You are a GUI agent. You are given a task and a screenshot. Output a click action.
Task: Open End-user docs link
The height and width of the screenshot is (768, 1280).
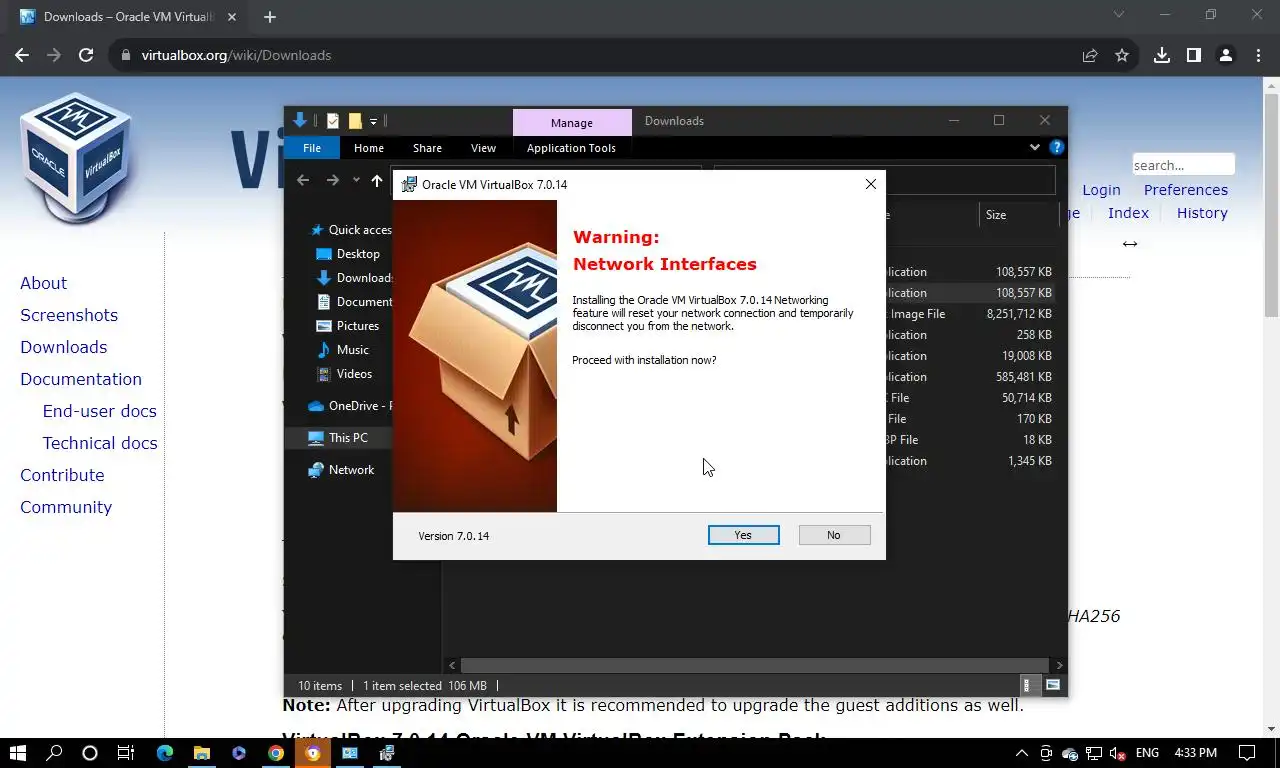100,411
